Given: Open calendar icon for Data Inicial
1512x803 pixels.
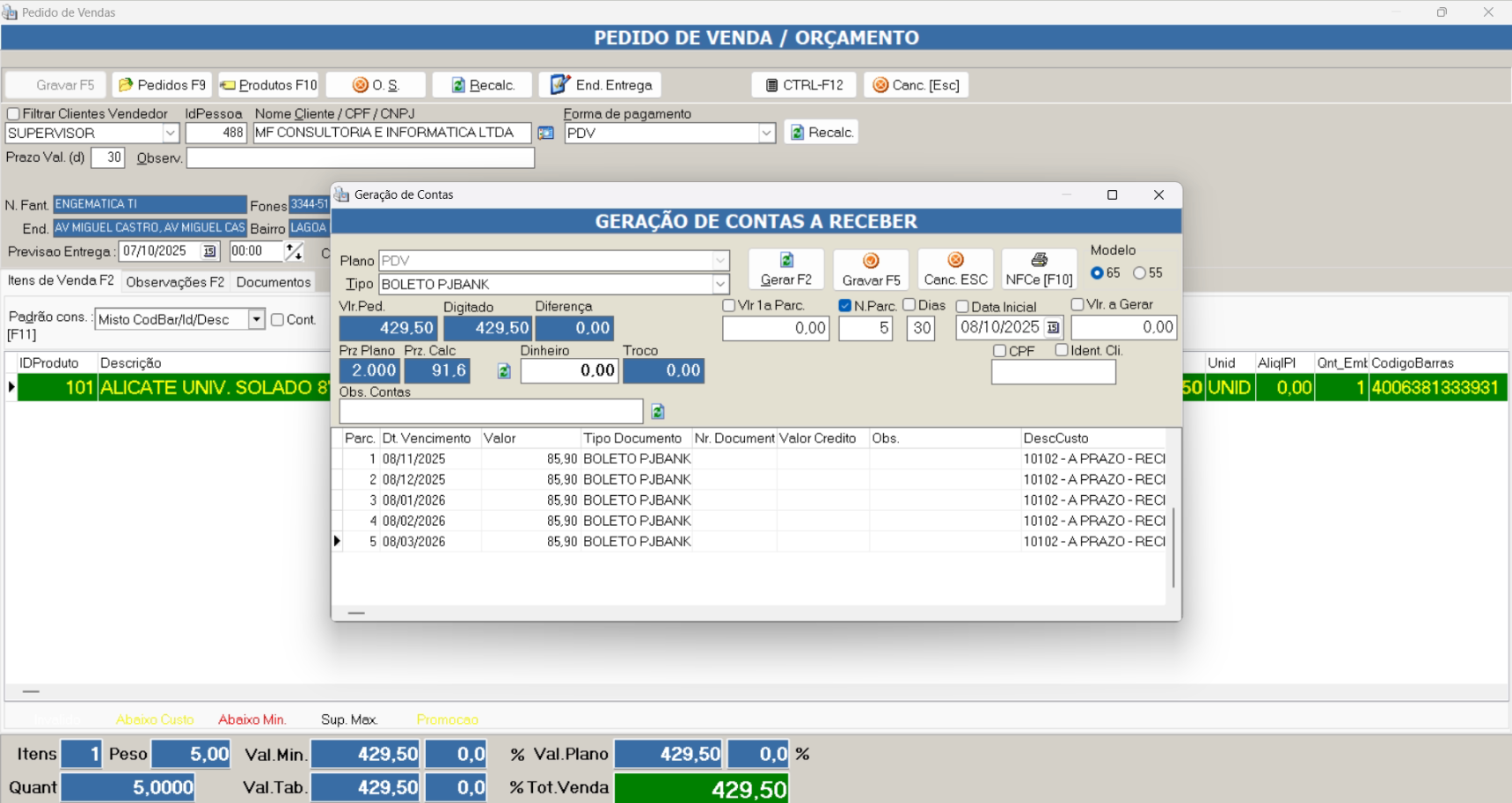Looking at the screenshot, I should pyautogui.click(x=1053, y=328).
